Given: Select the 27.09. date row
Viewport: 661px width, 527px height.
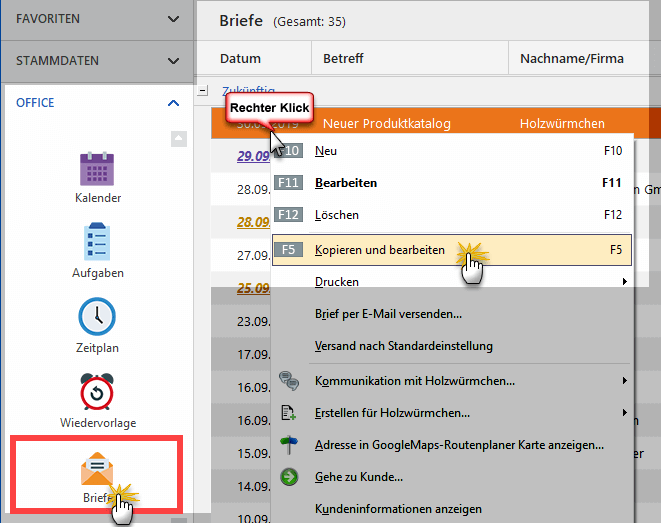Looking at the screenshot, I should pos(253,255).
